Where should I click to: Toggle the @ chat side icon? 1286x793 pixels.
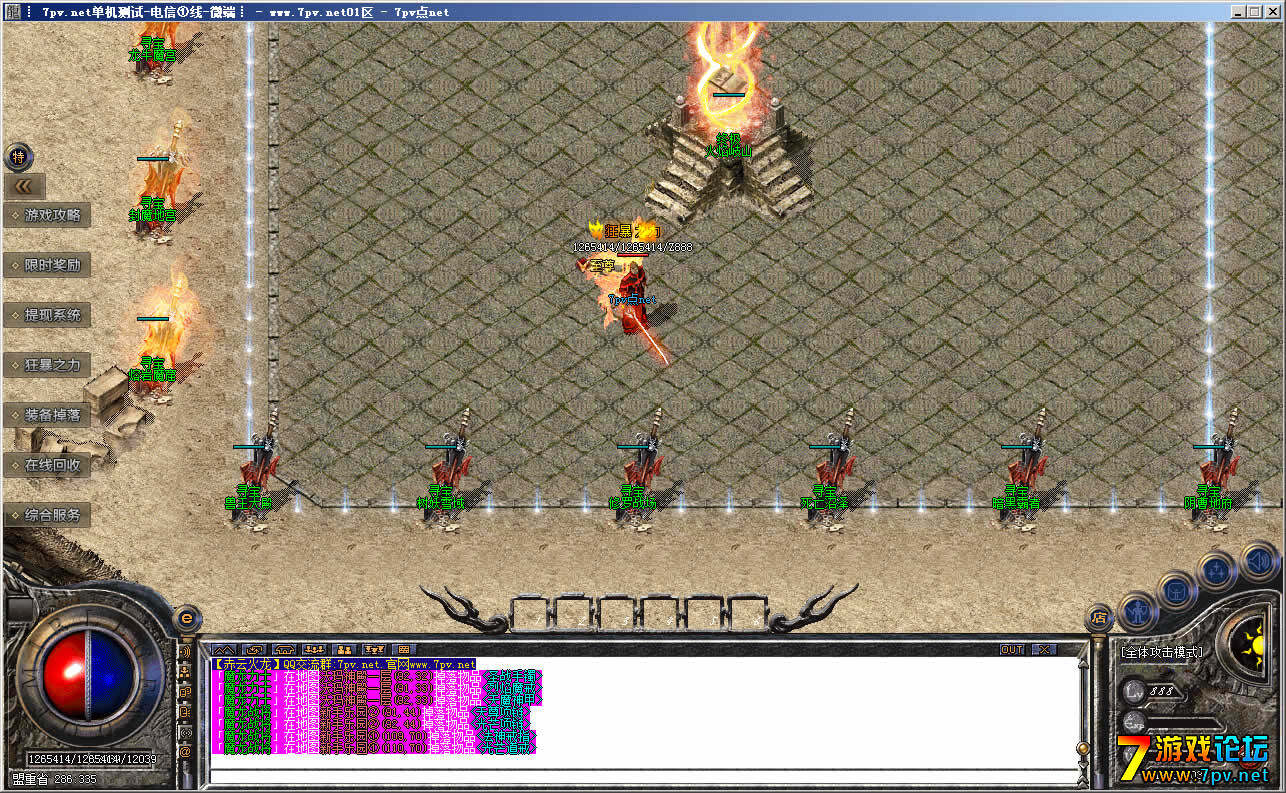tap(185, 751)
